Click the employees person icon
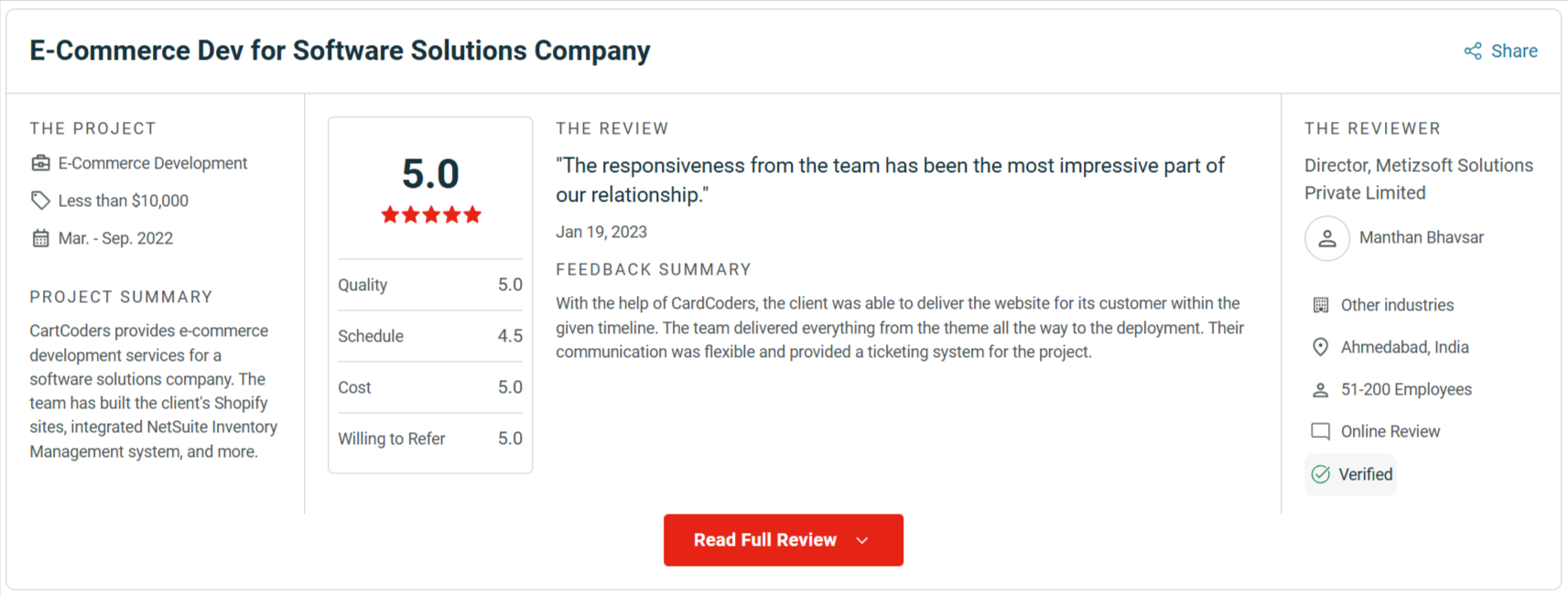The image size is (1568, 596). 1320,390
